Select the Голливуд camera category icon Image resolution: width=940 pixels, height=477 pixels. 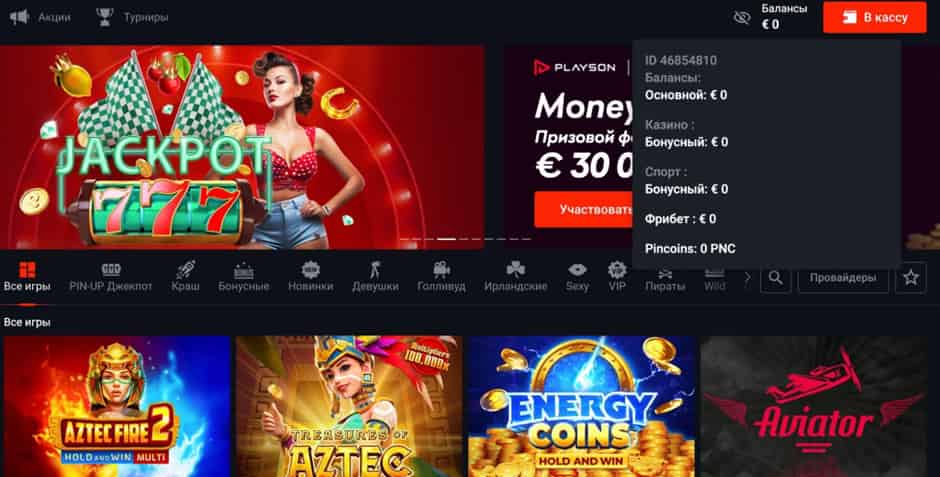441,270
